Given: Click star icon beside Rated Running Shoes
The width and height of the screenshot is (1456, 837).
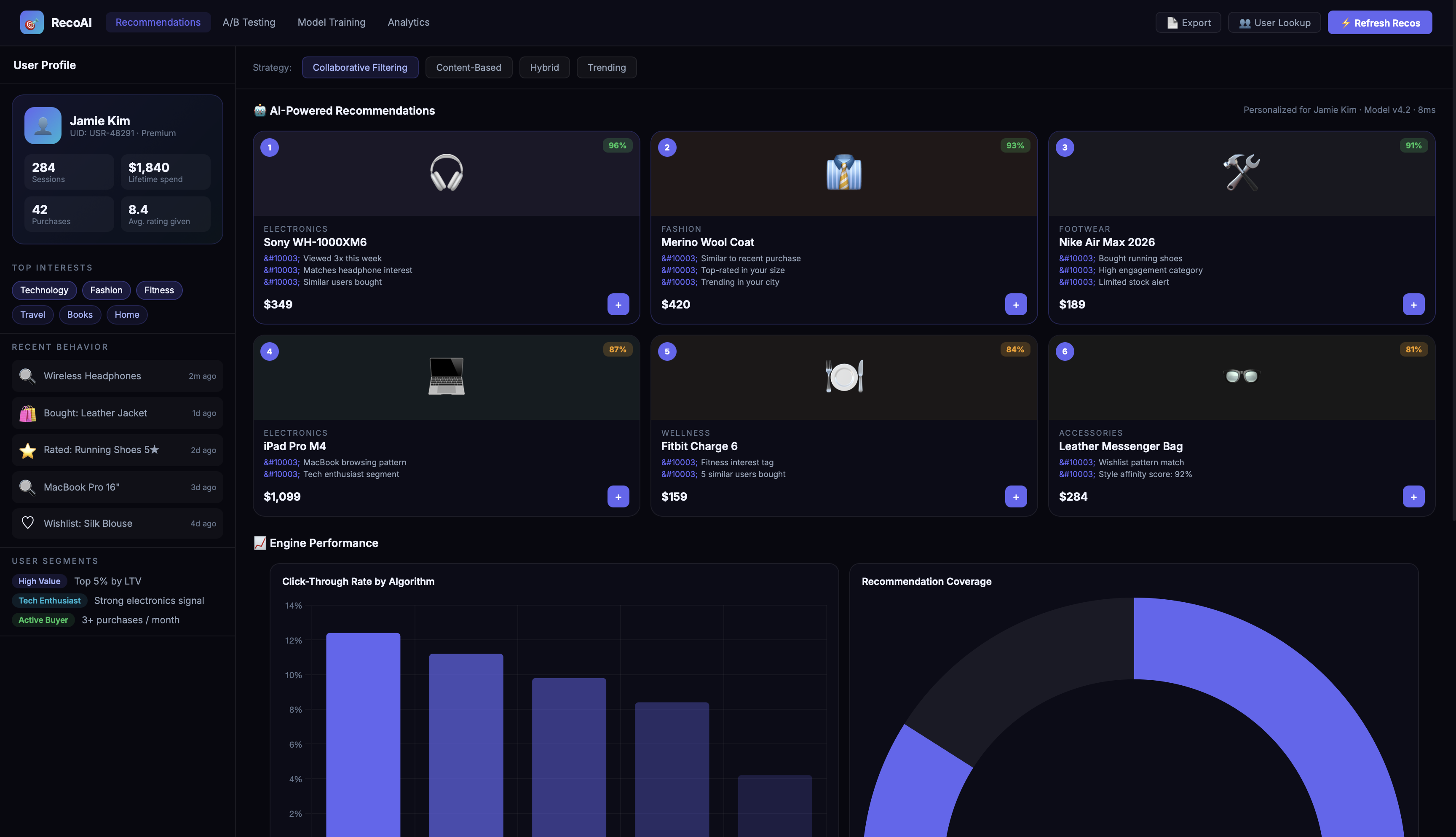Looking at the screenshot, I should point(27,450).
